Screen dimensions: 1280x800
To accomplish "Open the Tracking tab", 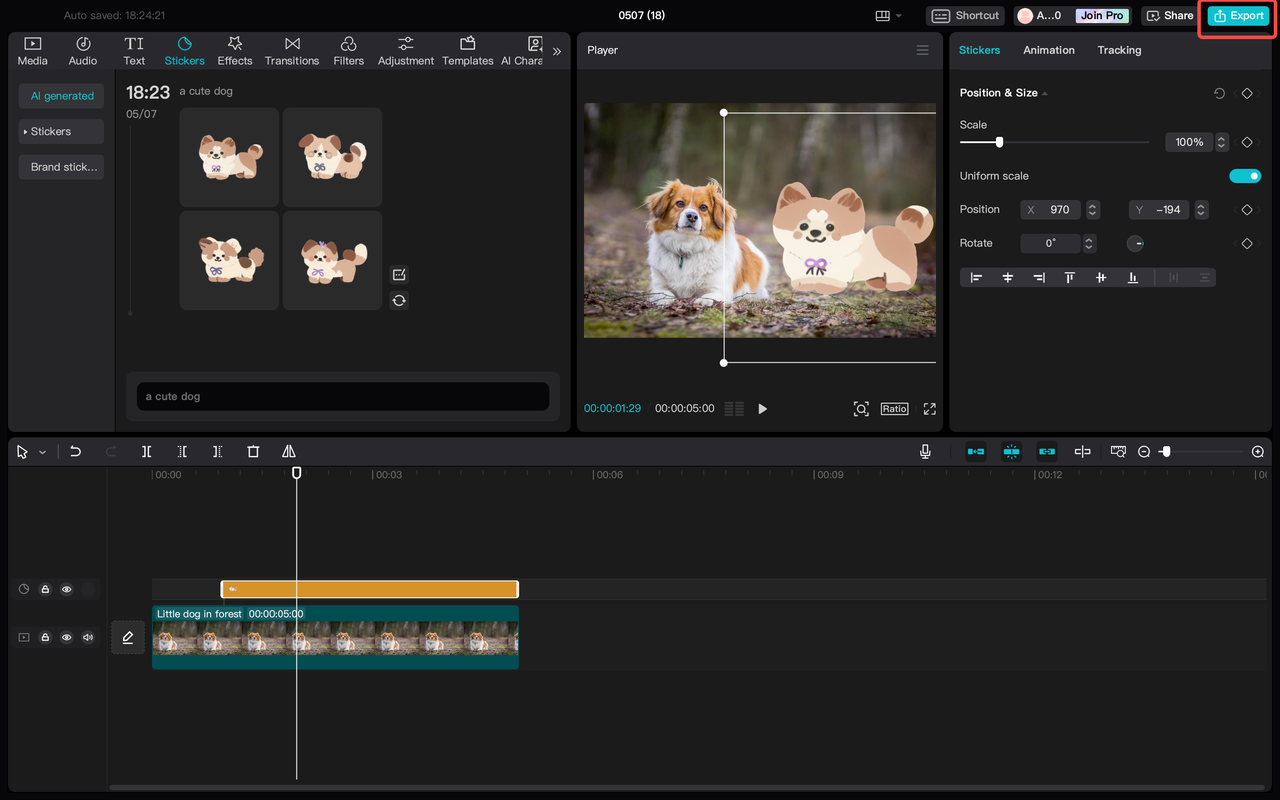I will tap(1119, 50).
